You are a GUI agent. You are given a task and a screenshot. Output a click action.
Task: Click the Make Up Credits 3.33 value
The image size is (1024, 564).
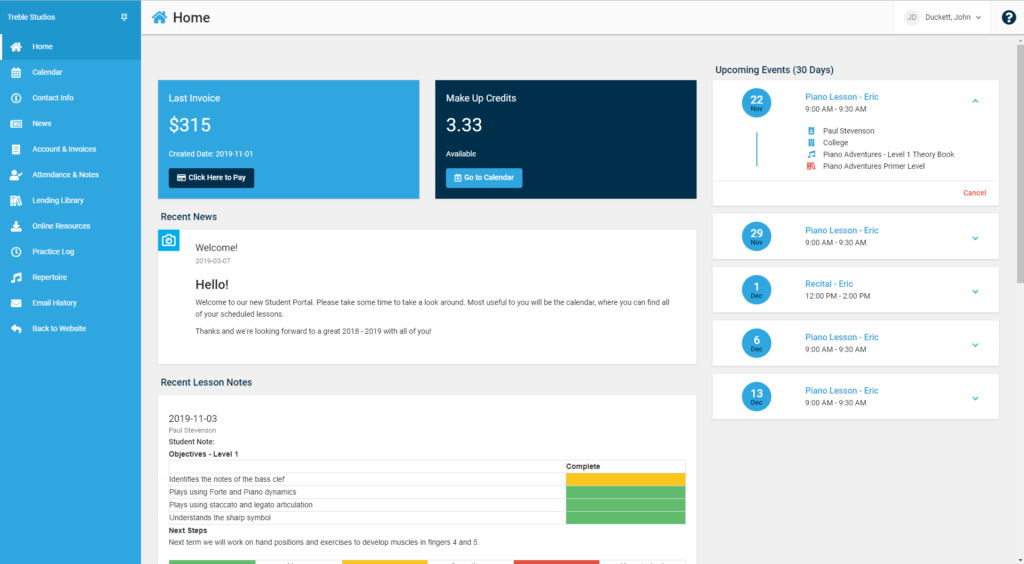[x=464, y=125]
